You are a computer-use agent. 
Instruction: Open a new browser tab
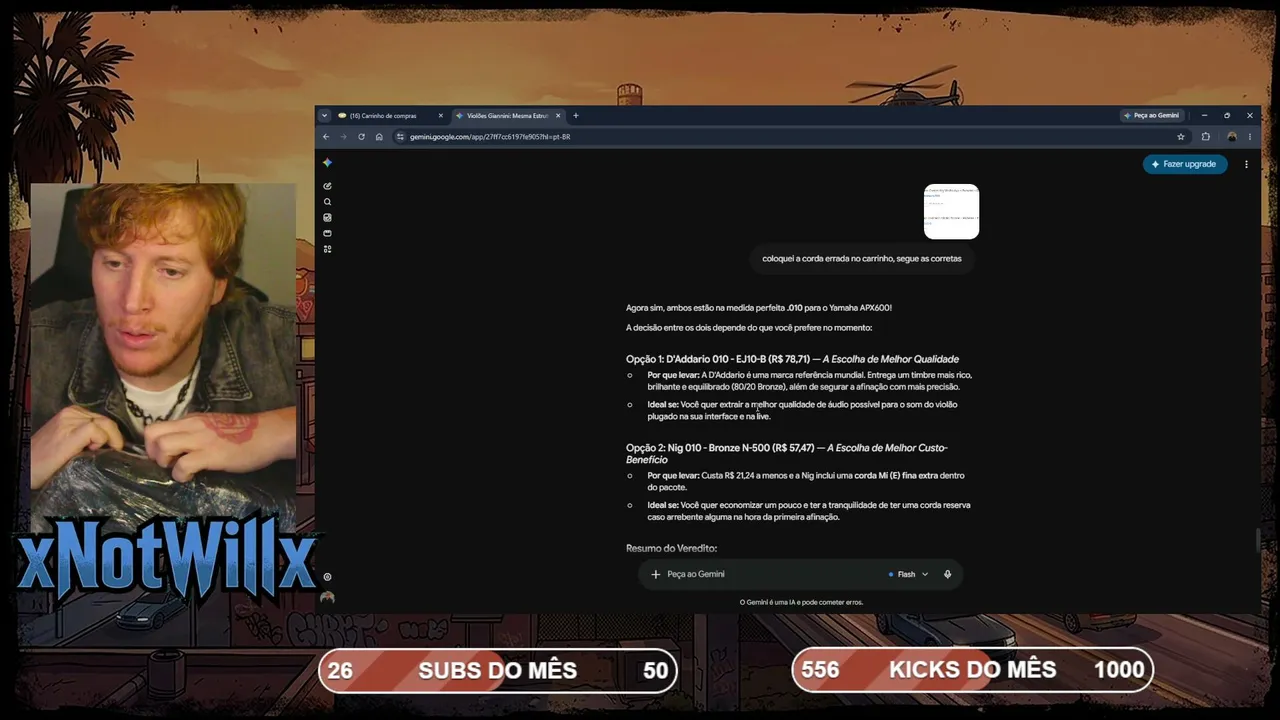point(575,116)
